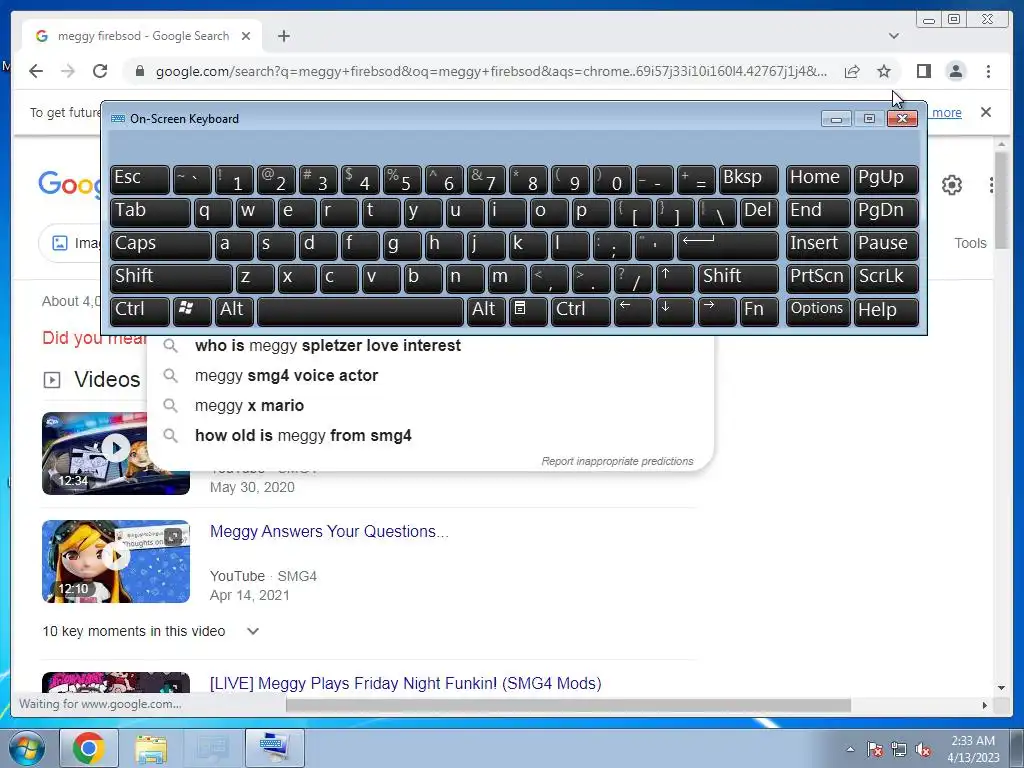
Task: Click the Bksp key on keyboard
Action: tap(748, 180)
